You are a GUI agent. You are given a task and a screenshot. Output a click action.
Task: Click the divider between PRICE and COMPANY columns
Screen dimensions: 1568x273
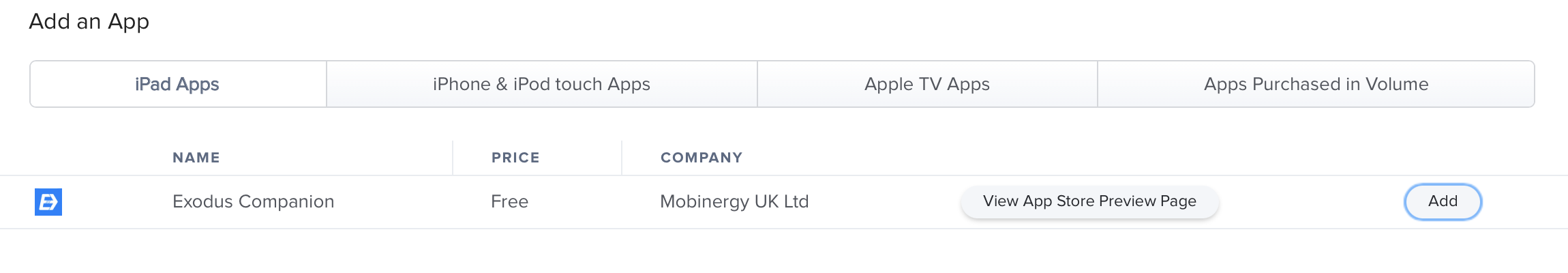[622, 158]
